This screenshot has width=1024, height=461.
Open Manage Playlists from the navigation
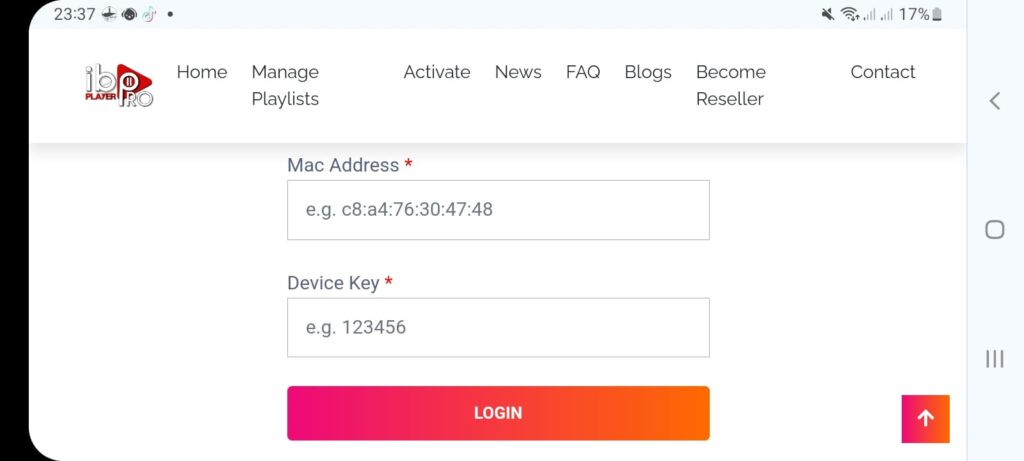point(285,85)
